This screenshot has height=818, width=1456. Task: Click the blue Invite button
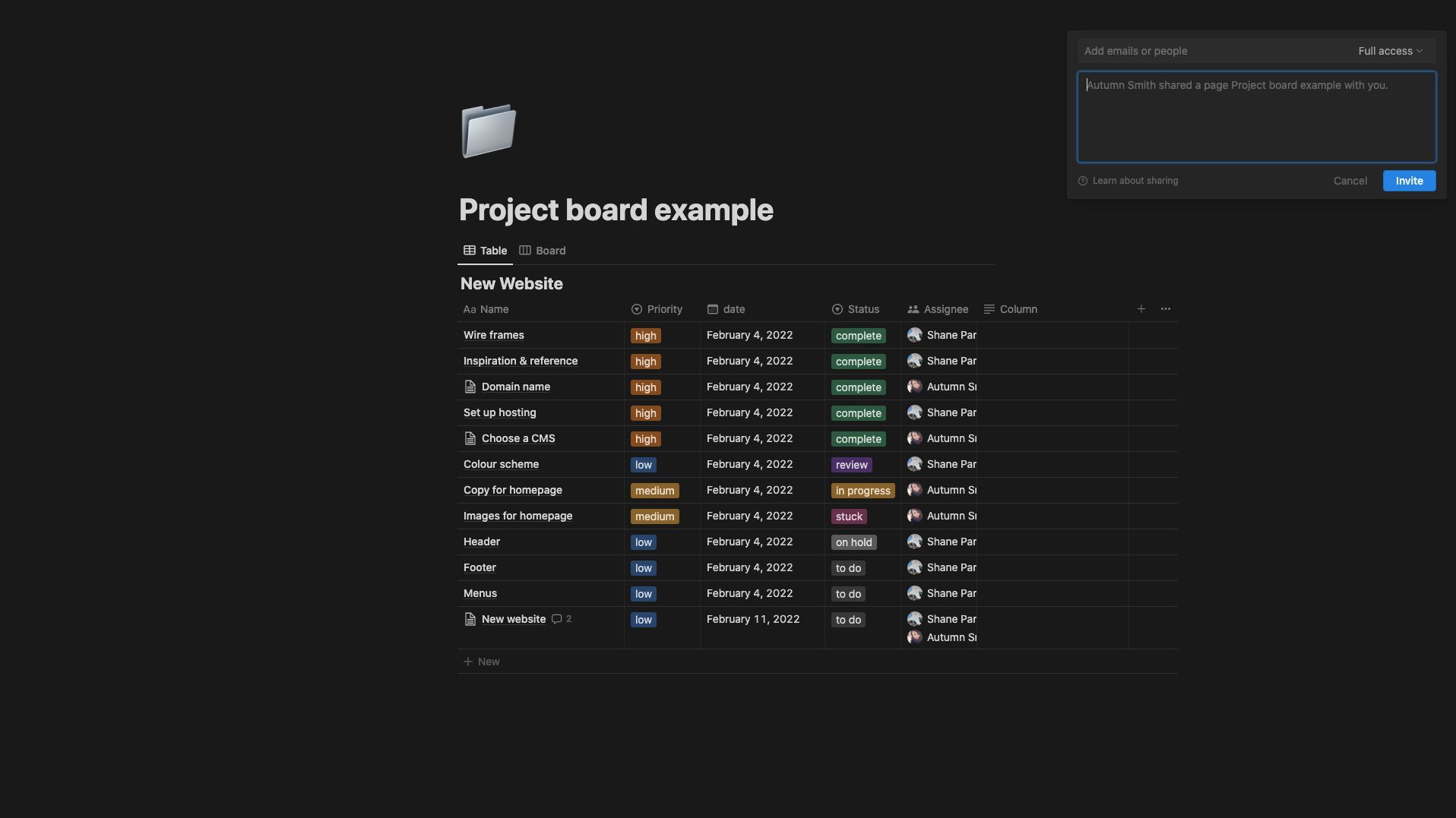click(1409, 181)
